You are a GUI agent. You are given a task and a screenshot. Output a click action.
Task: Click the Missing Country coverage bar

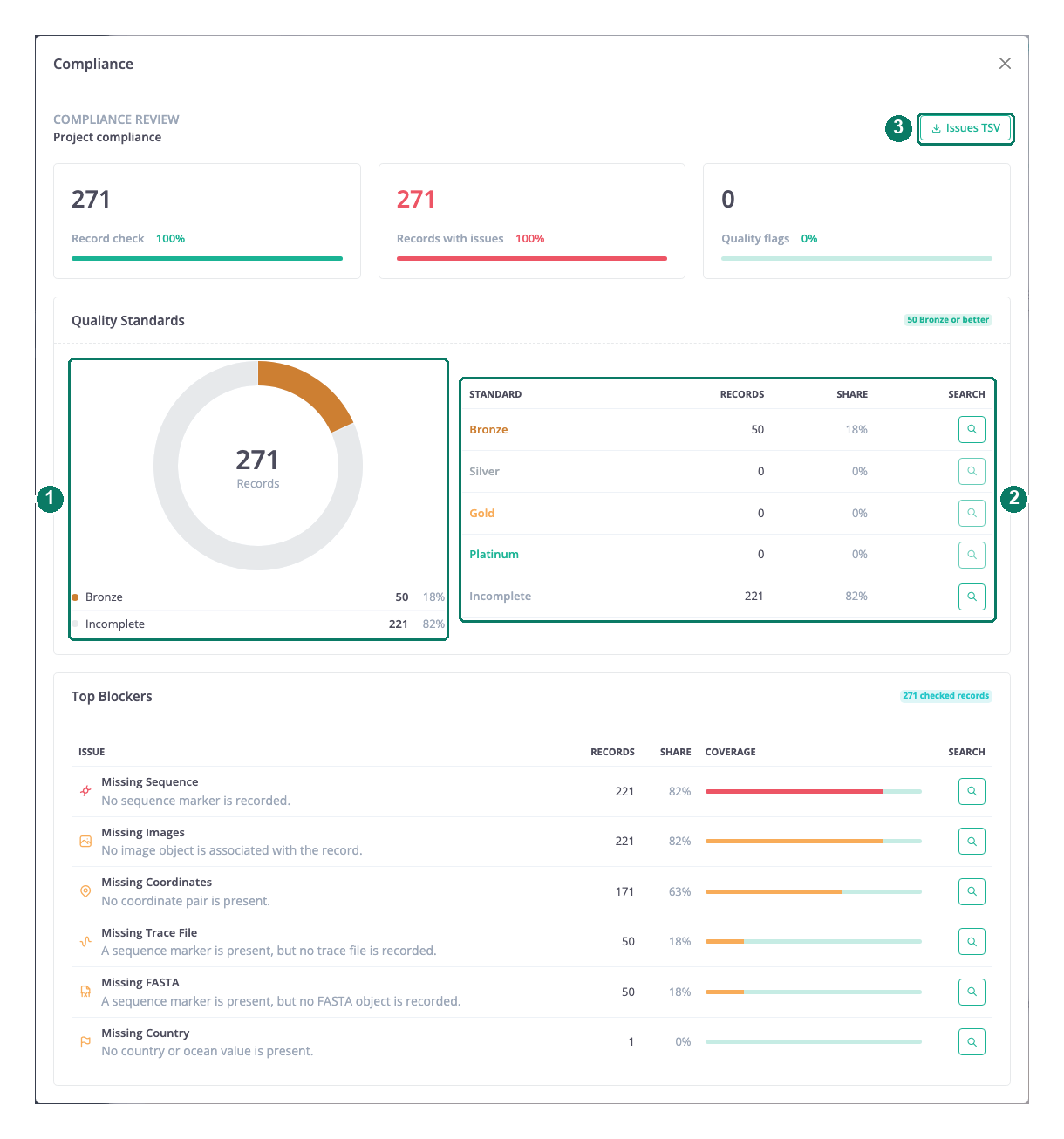[814, 1041]
